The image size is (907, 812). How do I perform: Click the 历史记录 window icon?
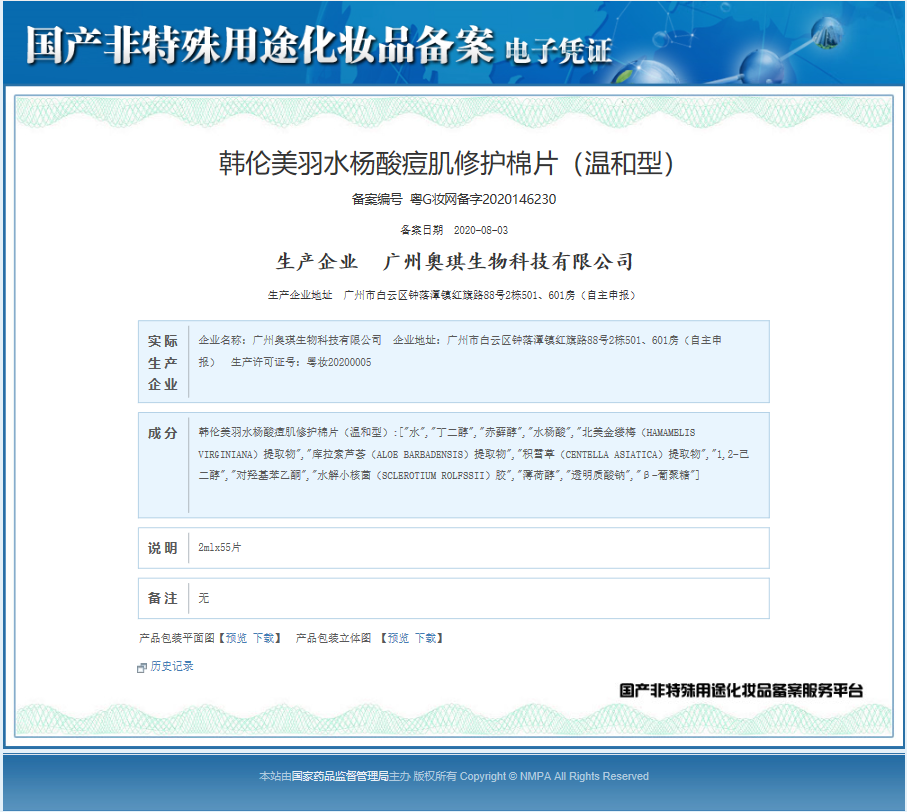(142, 667)
